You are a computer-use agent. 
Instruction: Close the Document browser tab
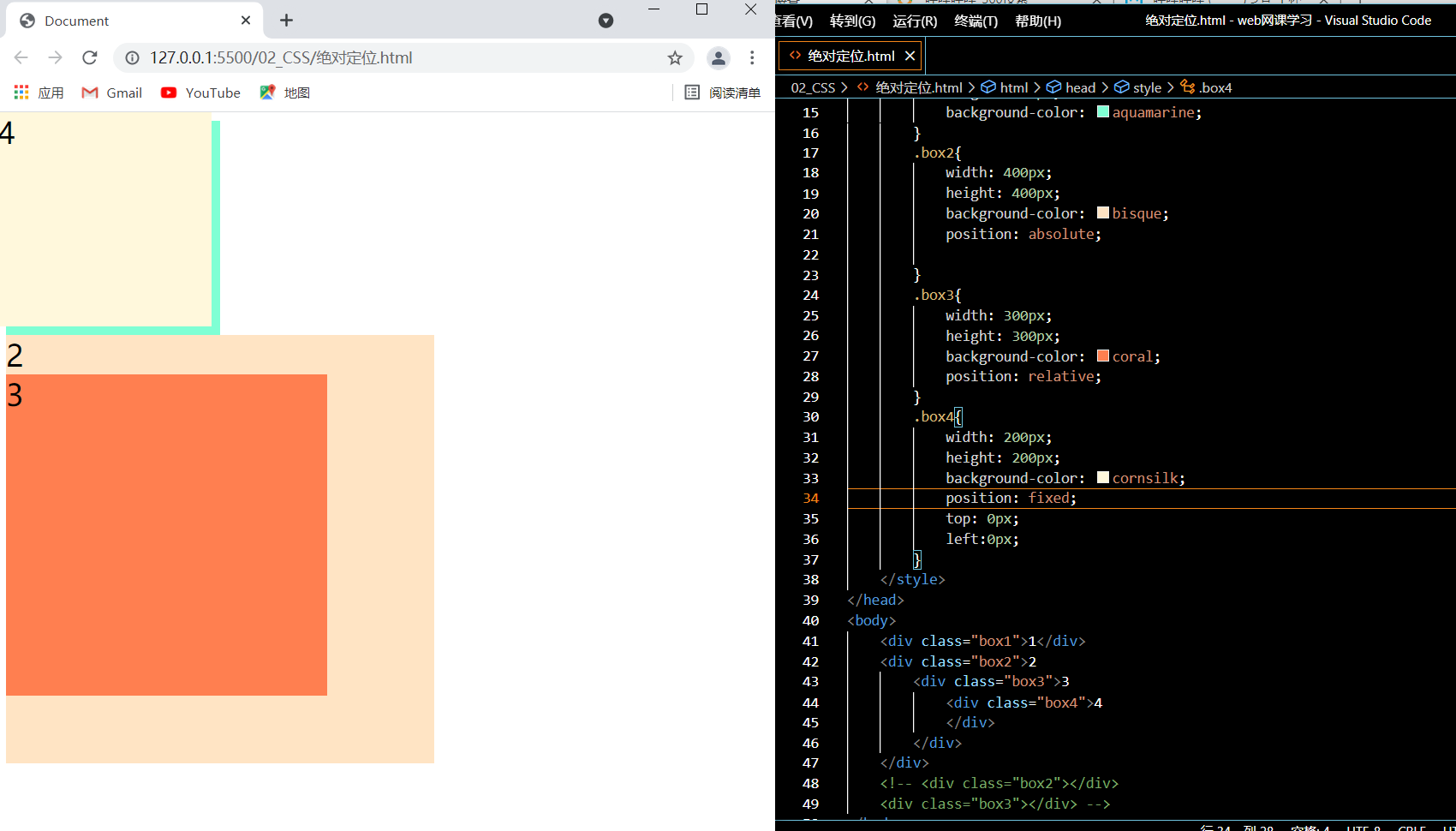[x=246, y=20]
